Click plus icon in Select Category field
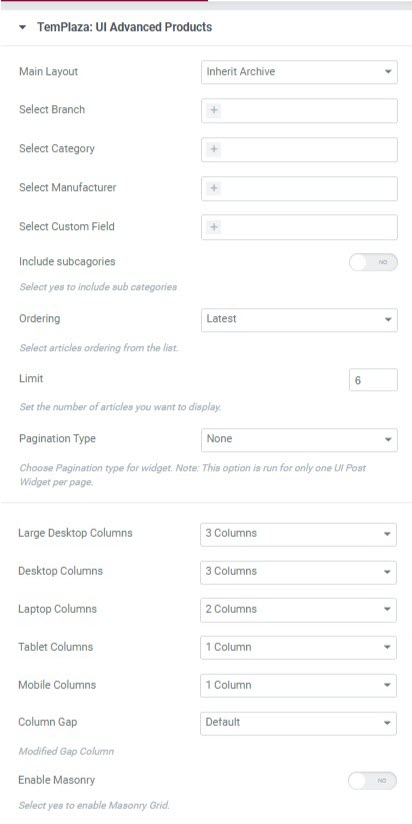412x824 pixels. [214, 149]
